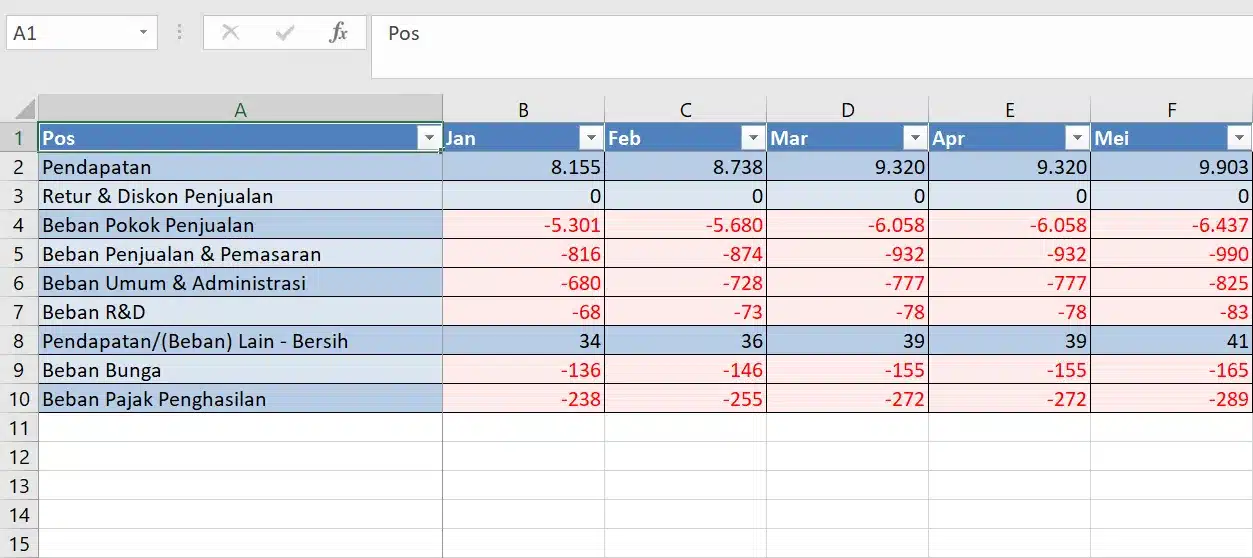Open the Jan column filter dropdown

591,138
